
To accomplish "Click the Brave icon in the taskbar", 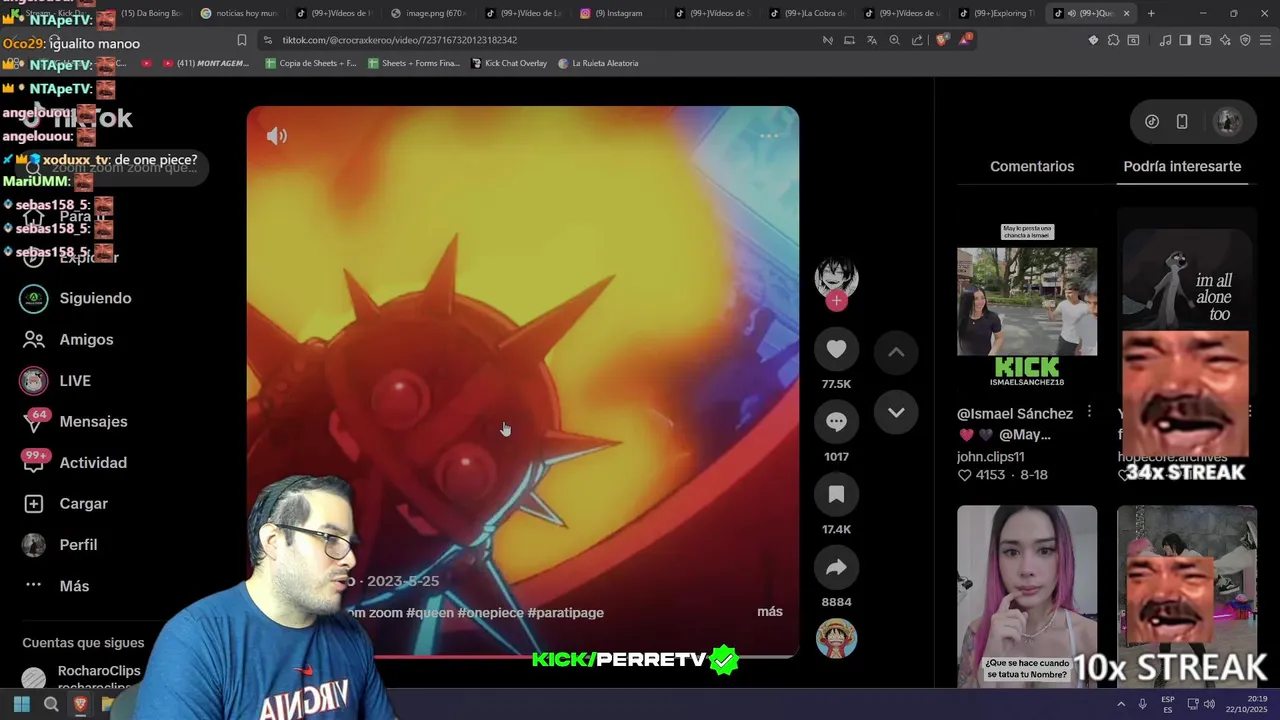I will click(x=81, y=704).
